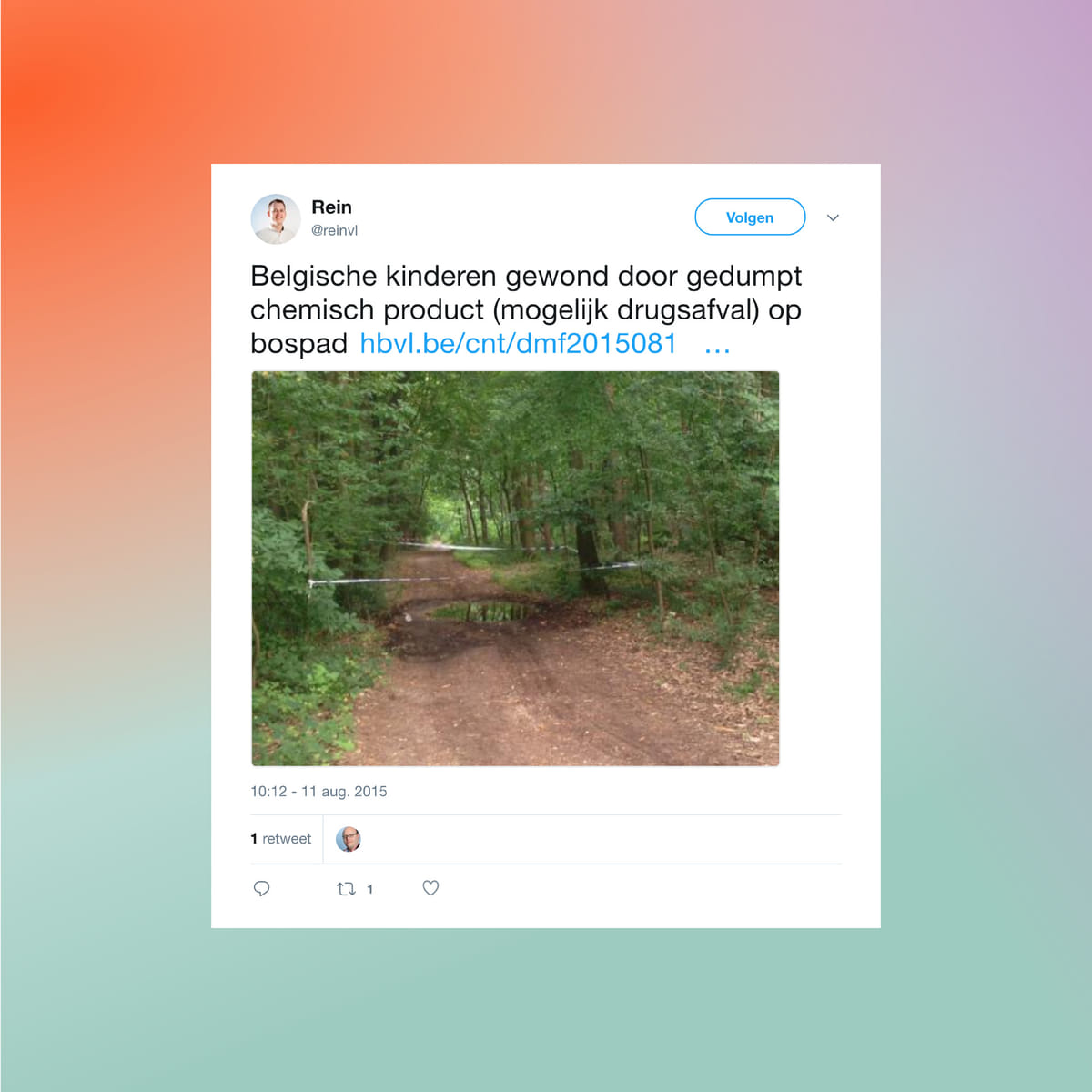Viewport: 1092px width, 1092px height.
Task: Open the @reinvl handle
Action: click(x=334, y=231)
